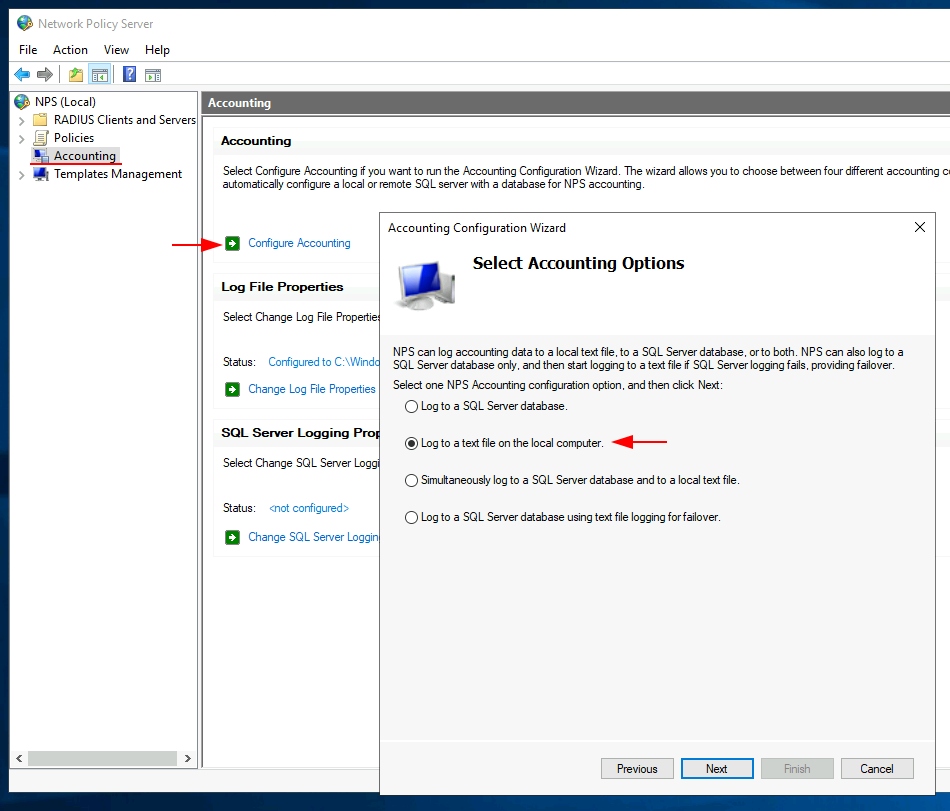Toggle the Show/Hide Console Tree icon

(x=100, y=74)
